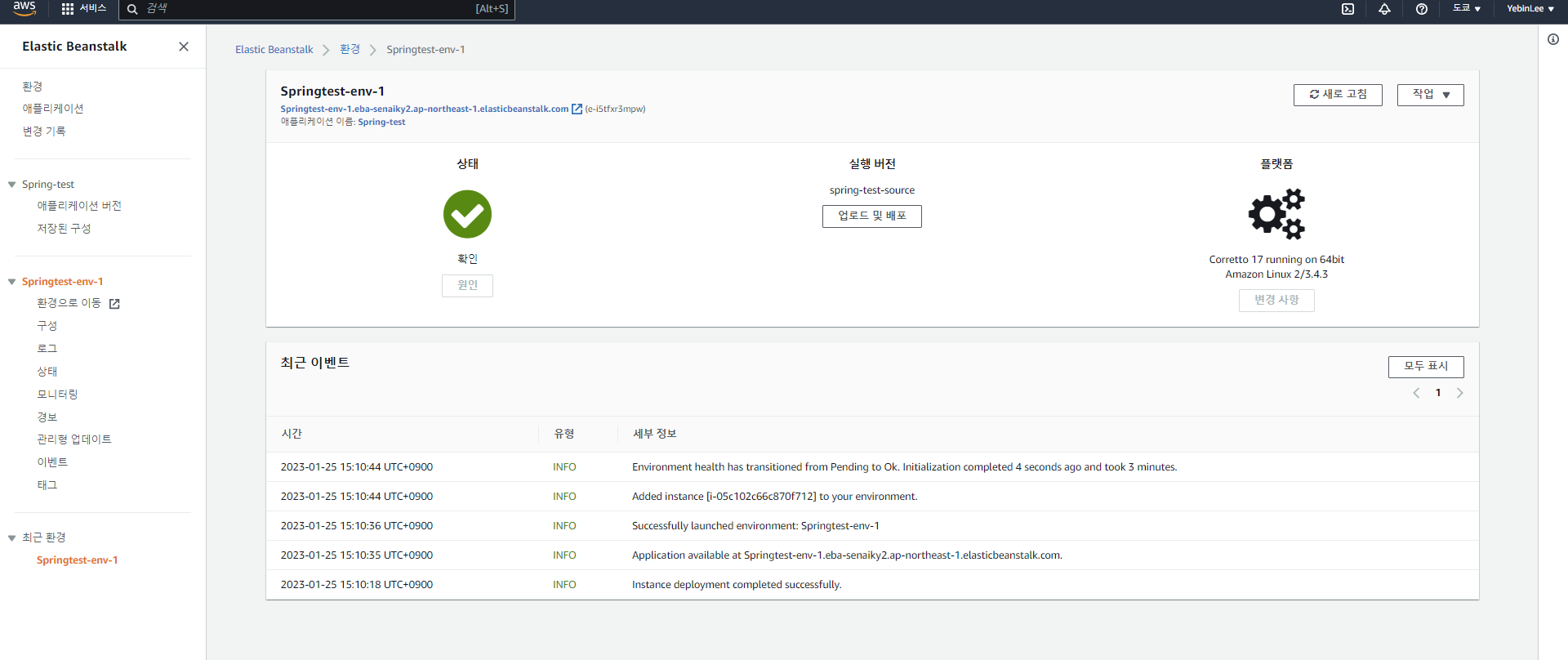Click 환경으로 이동 external link
The image size is (1568, 660).
click(x=78, y=303)
